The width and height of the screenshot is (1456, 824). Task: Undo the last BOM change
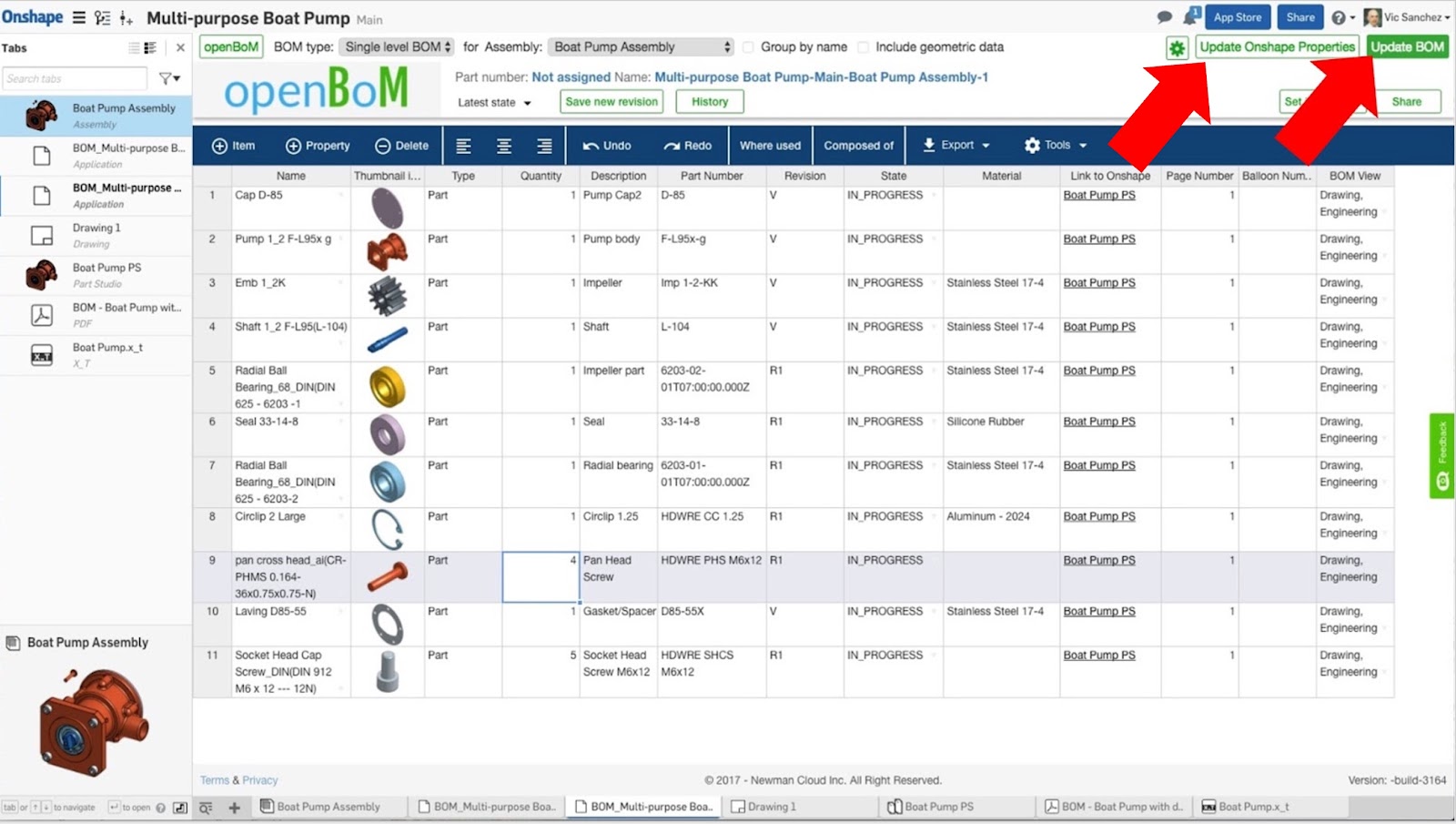coord(607,146)
